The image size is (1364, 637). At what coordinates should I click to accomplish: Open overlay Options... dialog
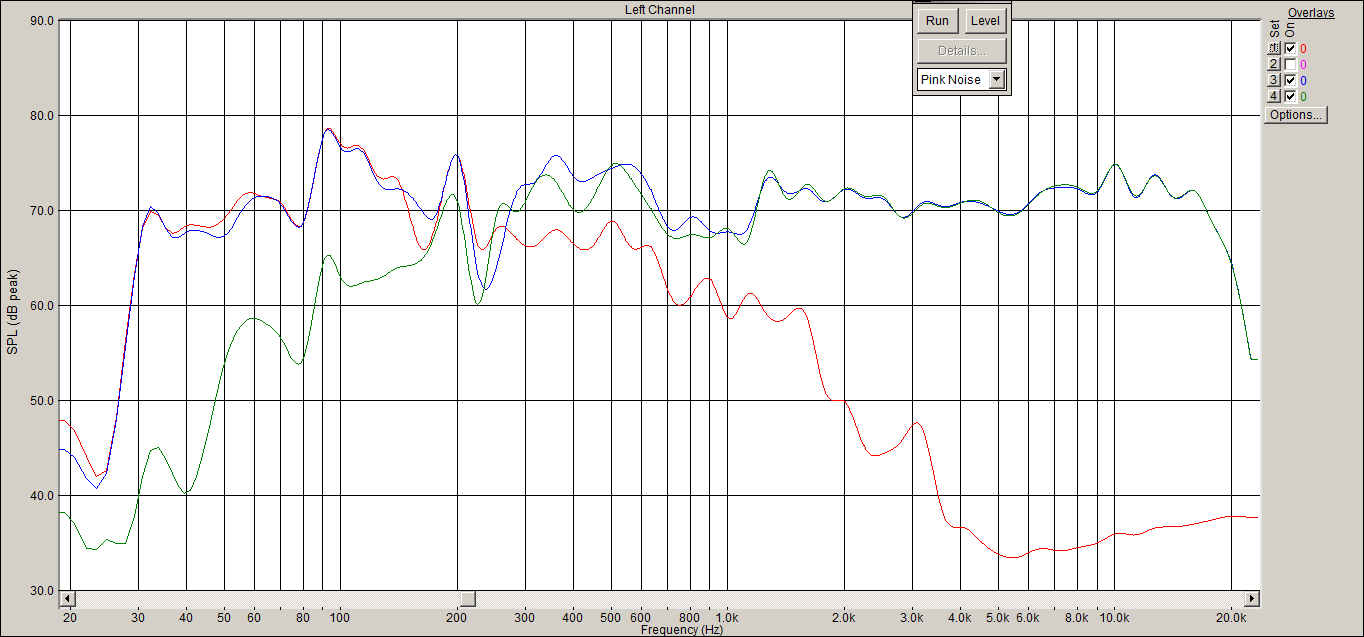1296,115
